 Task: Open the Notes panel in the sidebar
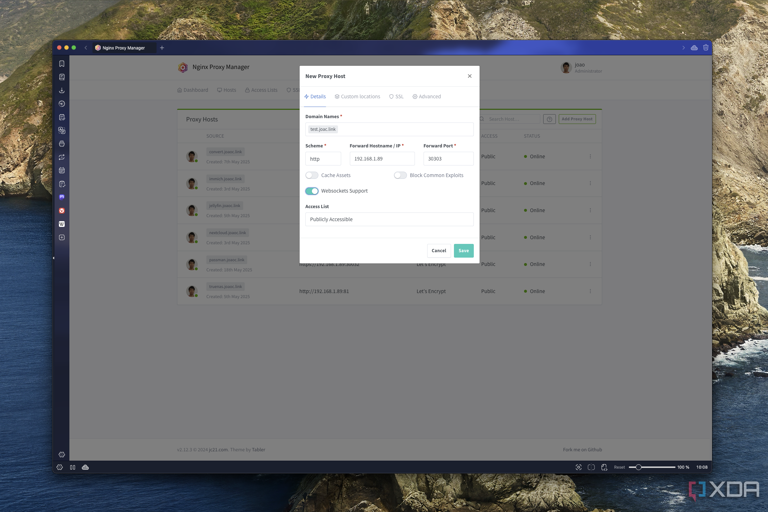(x=62, y=117)
